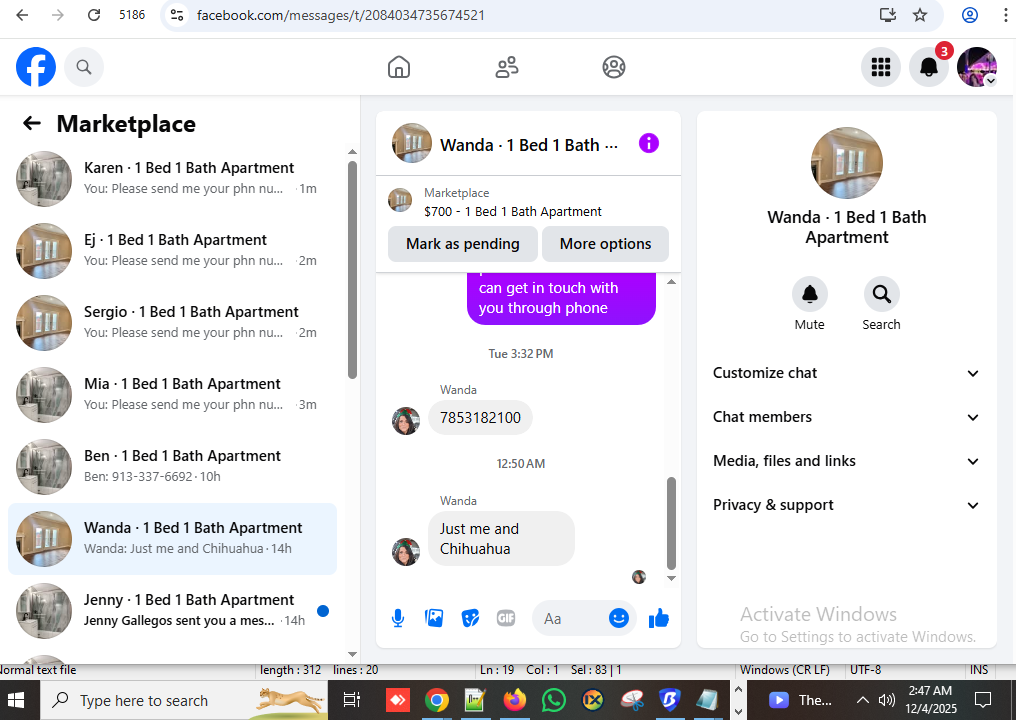Reload the page in the browser

coord(94,15)
